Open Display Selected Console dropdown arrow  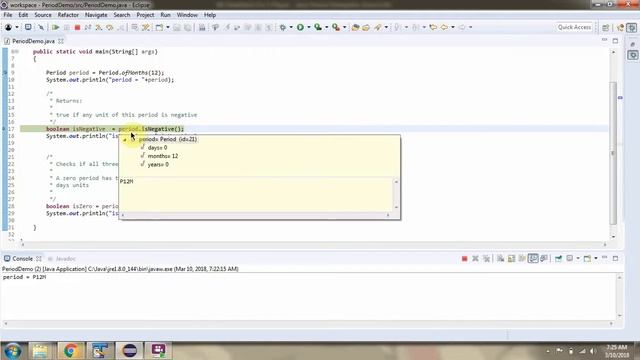(578, 258)
